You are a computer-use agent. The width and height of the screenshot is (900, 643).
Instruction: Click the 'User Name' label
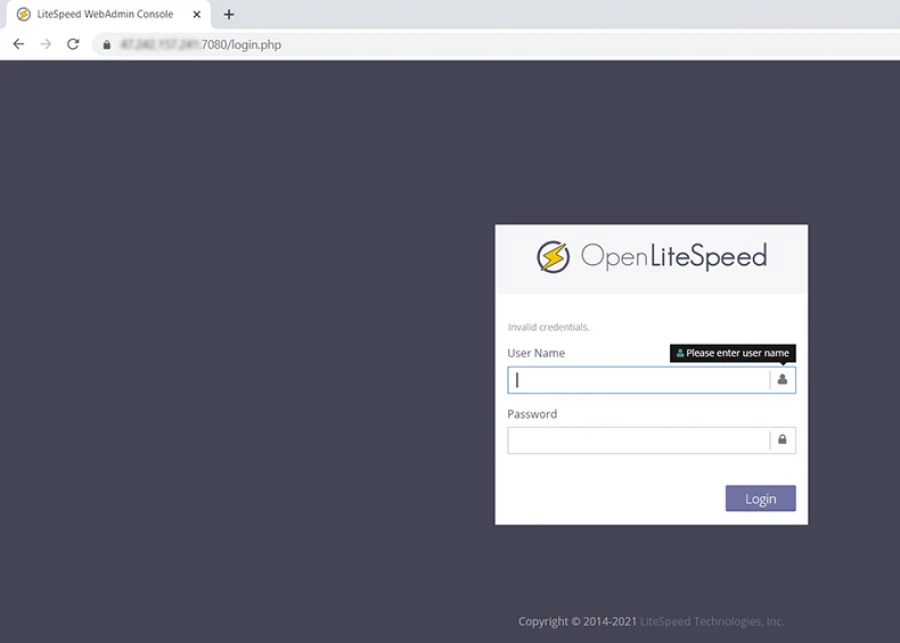coord(536,353)
